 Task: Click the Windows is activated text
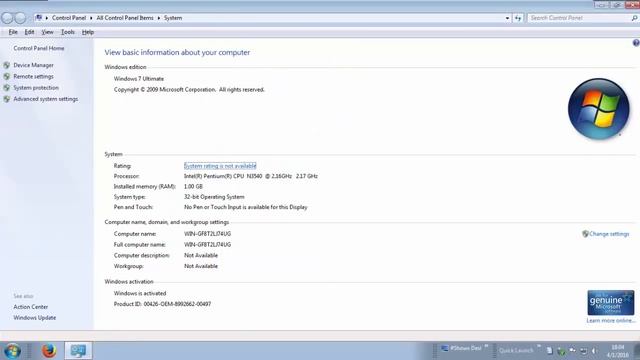coord(140,293)
